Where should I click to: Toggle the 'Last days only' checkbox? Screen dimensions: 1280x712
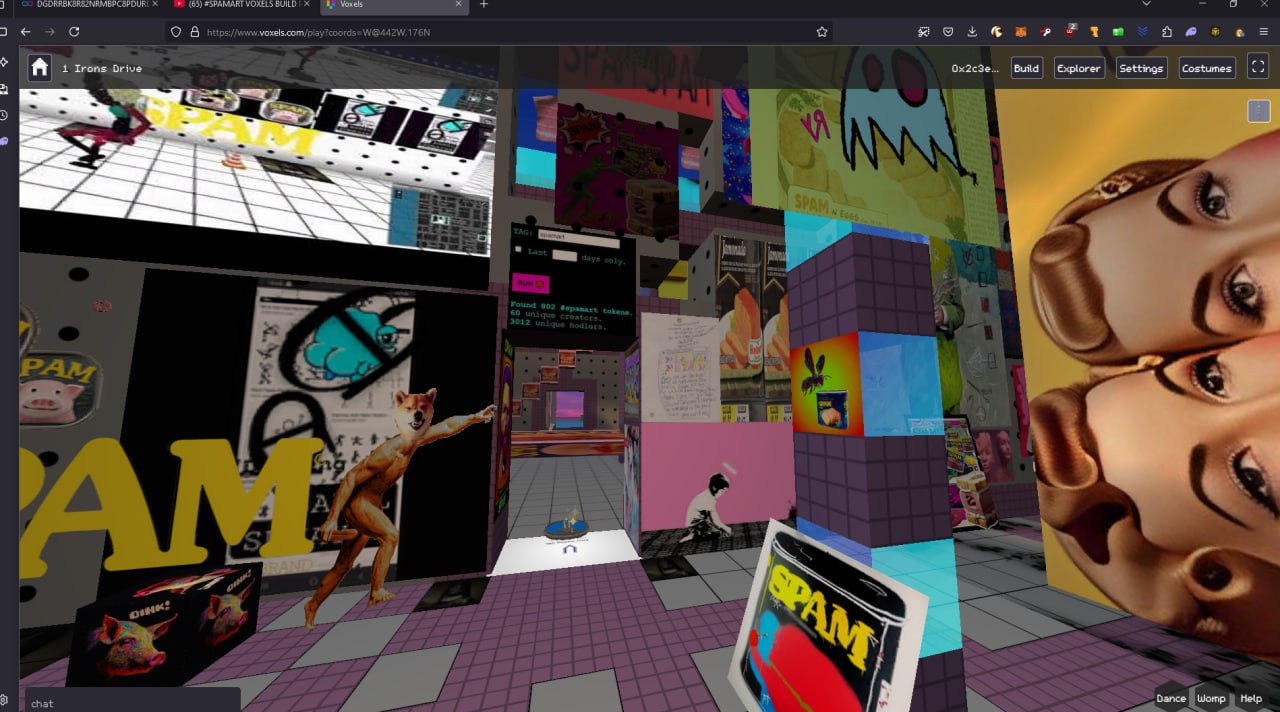pyautogui.click(x=518, y=250)
